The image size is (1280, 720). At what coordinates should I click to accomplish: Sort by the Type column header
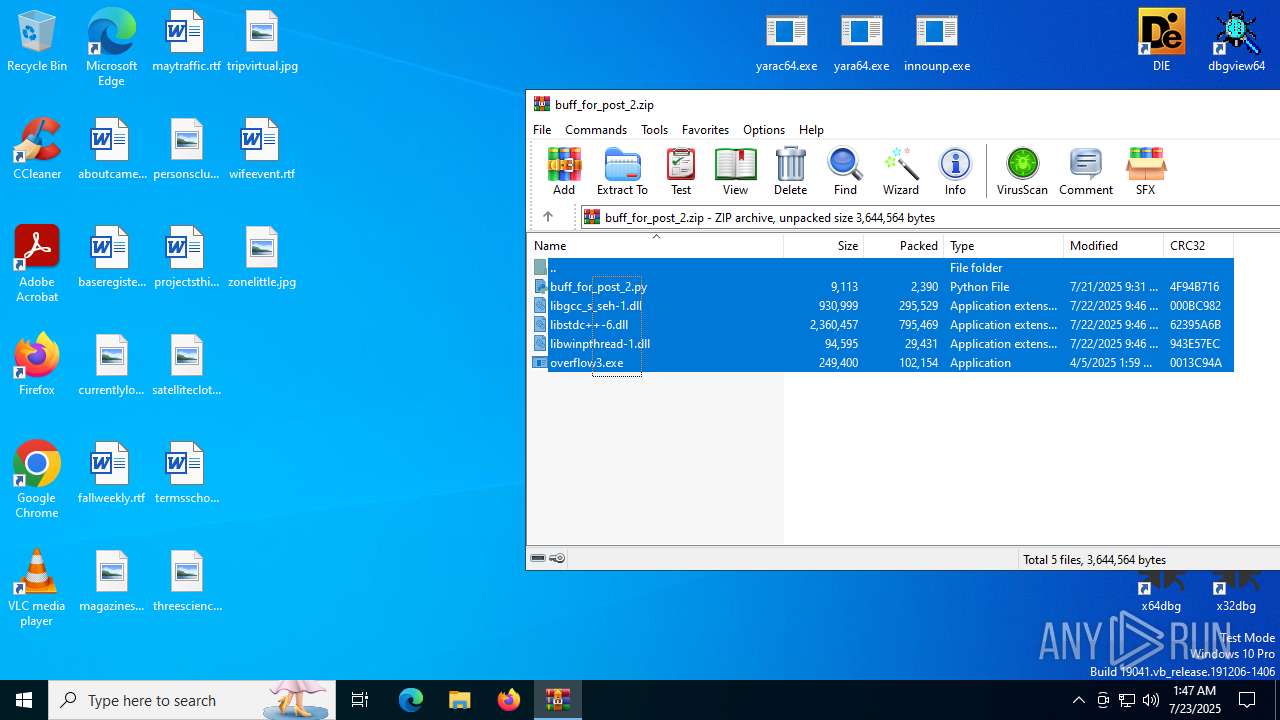coord(1004,245)
